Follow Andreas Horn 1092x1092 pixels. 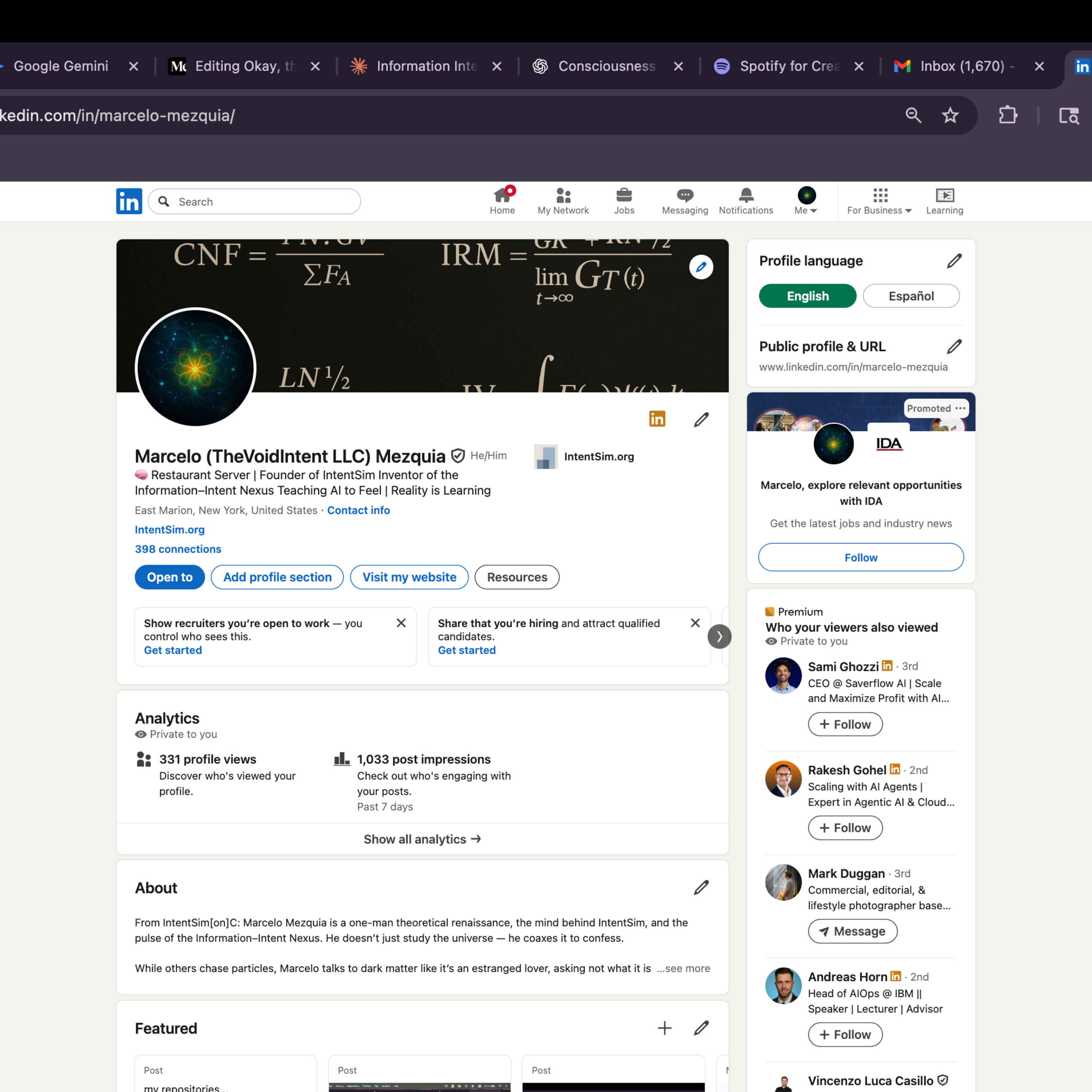(845, 1034)
